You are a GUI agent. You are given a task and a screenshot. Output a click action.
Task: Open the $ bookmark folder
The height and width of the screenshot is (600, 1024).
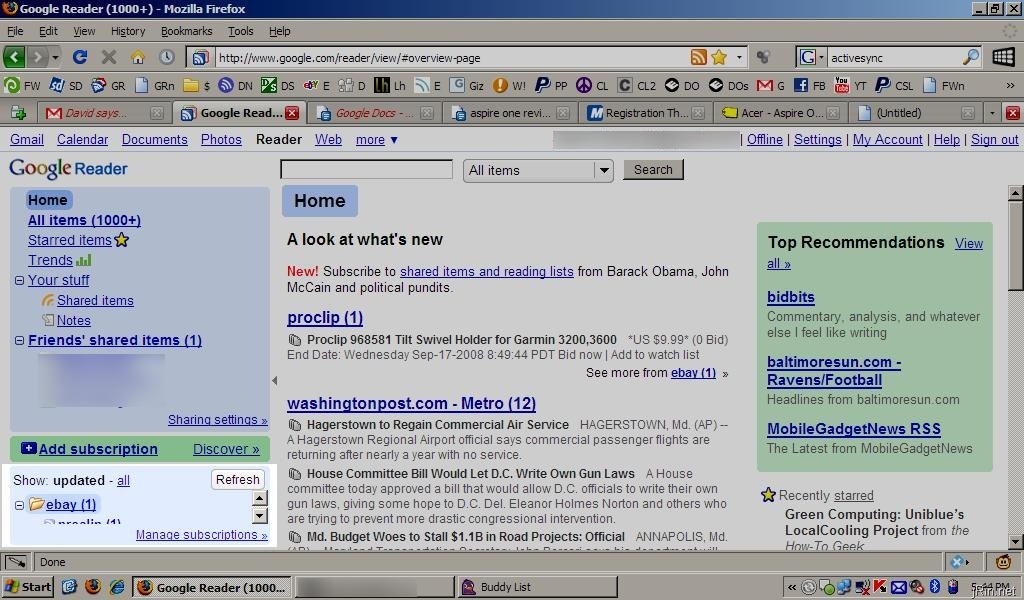click(x=197, y=86)
